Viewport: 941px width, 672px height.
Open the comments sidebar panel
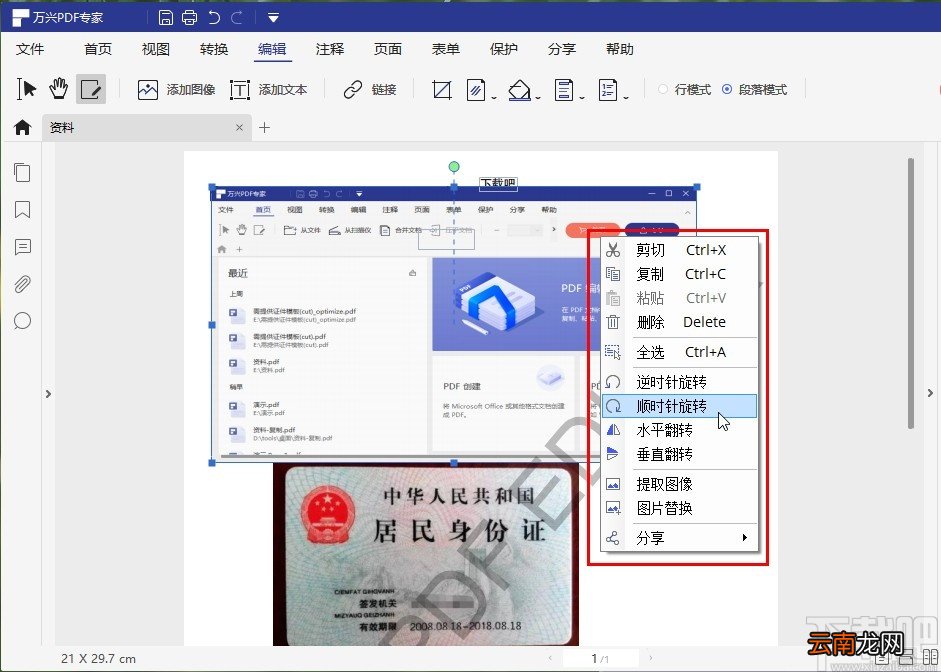[x=22, y=247]
